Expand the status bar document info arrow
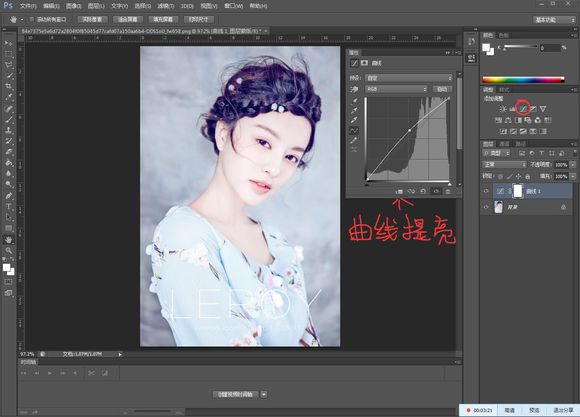580x417 pixels. tap(120, 354)
